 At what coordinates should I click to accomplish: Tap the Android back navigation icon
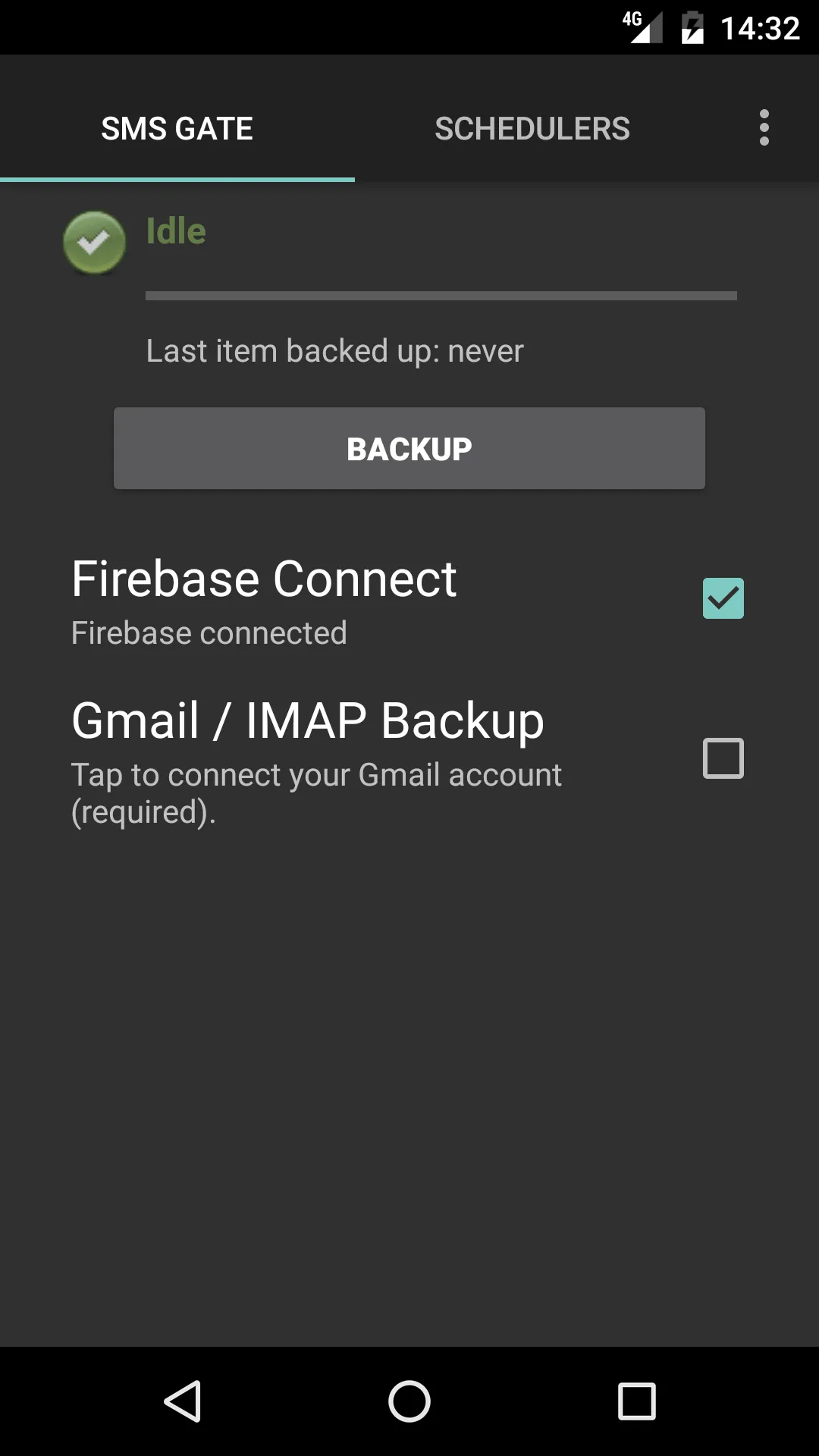point(180,1400)
